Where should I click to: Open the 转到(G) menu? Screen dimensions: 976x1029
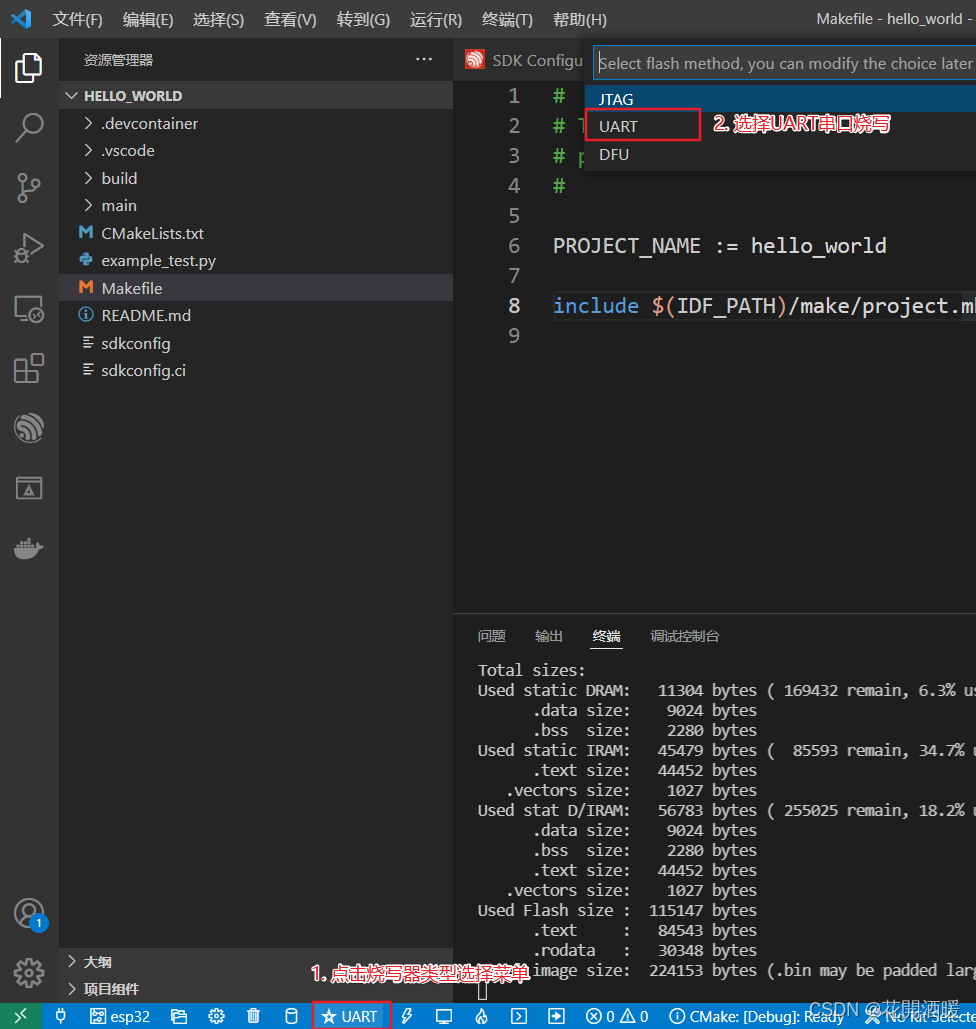pos(363,20)
